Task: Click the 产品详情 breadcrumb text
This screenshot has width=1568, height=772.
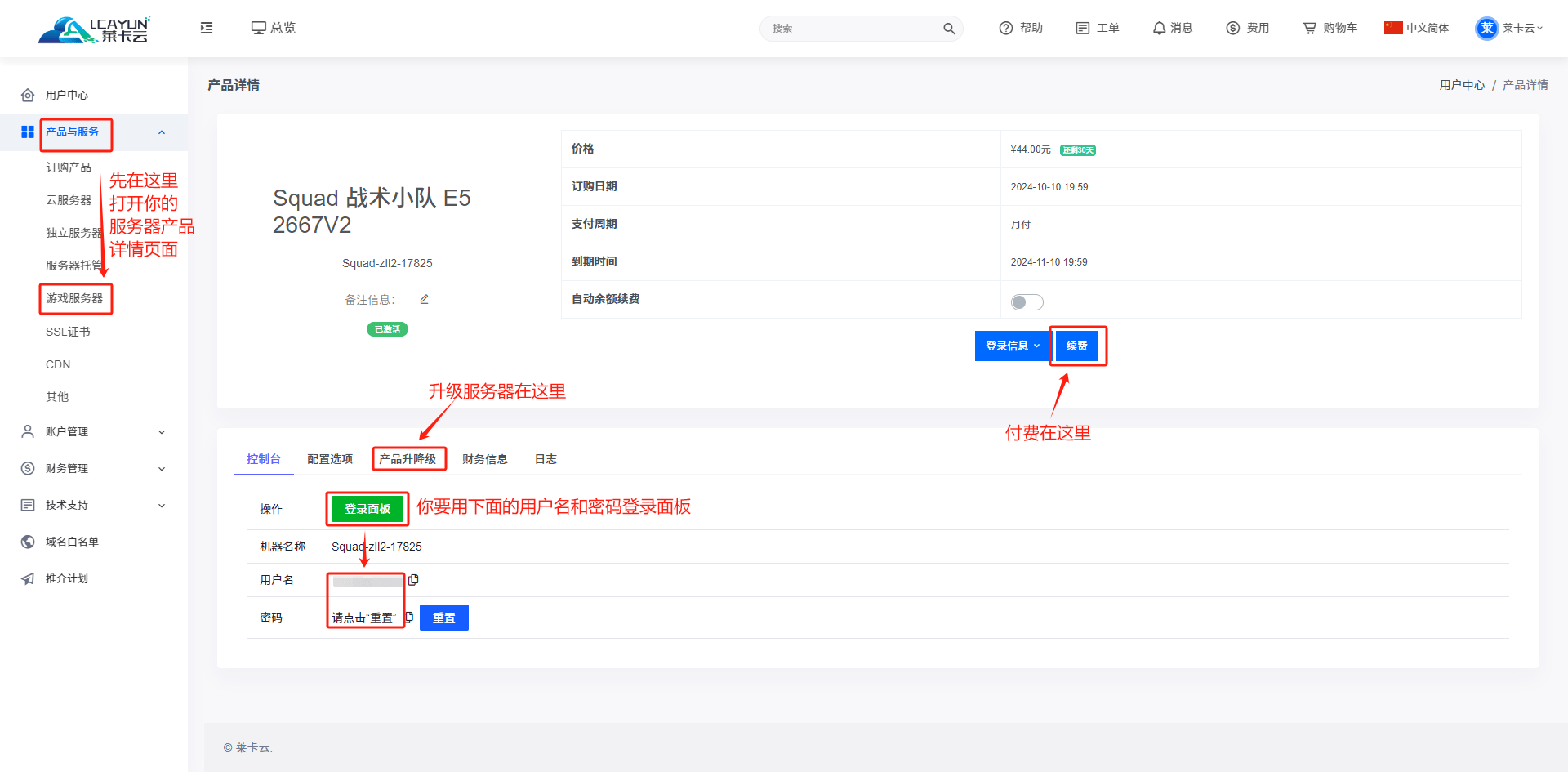Action: [1526, 85]
